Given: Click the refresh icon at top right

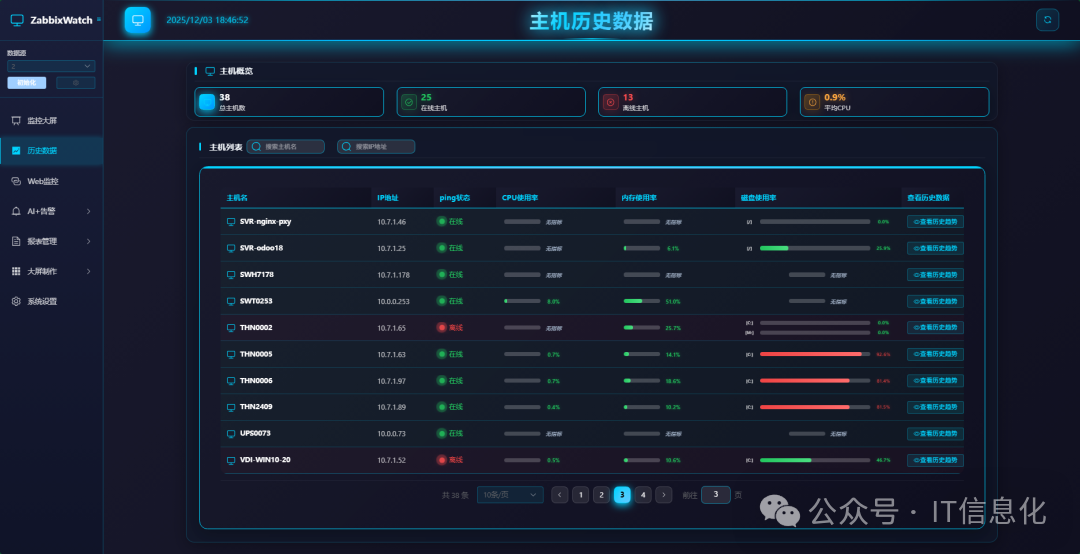Looking at the screenshot, I should coord(1048,19).
